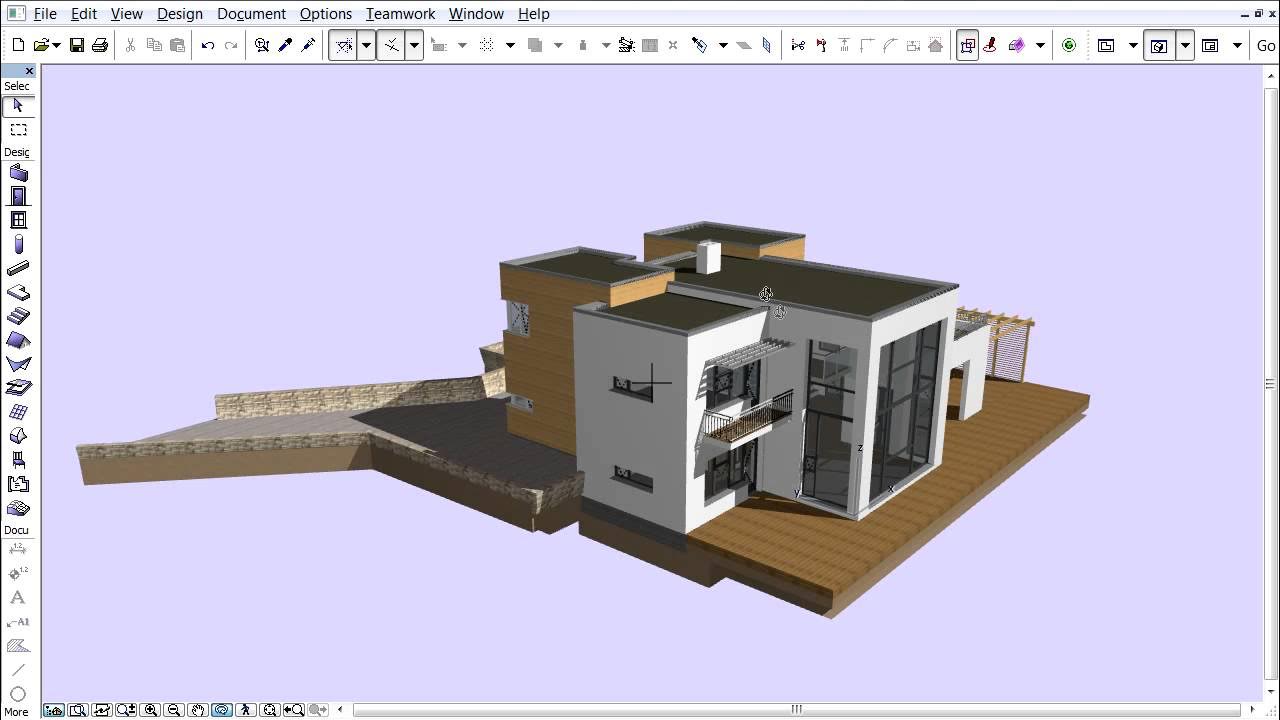Select the Text tool letter A
Viewport: 1280px width, 720px height.
[18, 598]
